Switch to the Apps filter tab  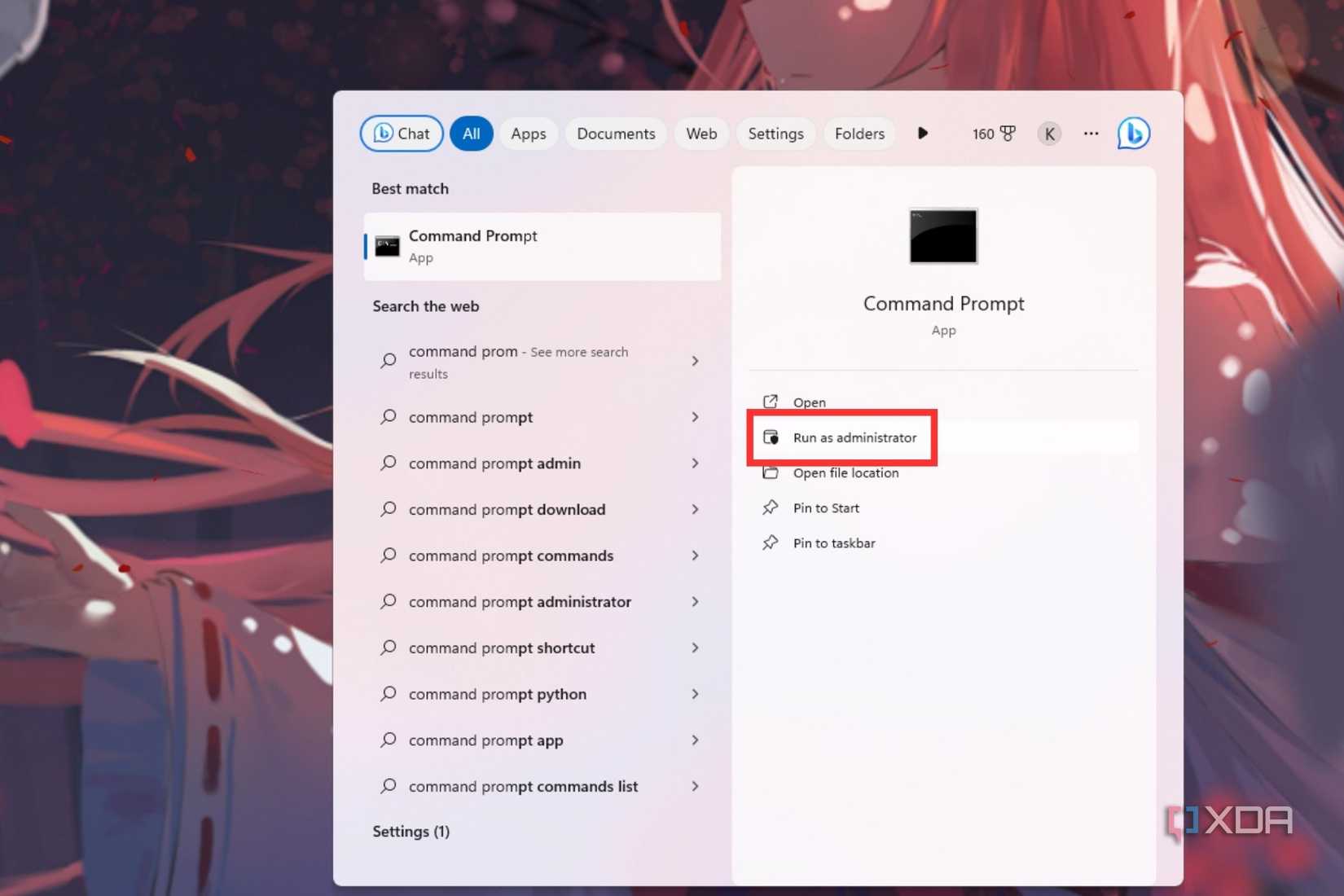click(x=528, y=133)
